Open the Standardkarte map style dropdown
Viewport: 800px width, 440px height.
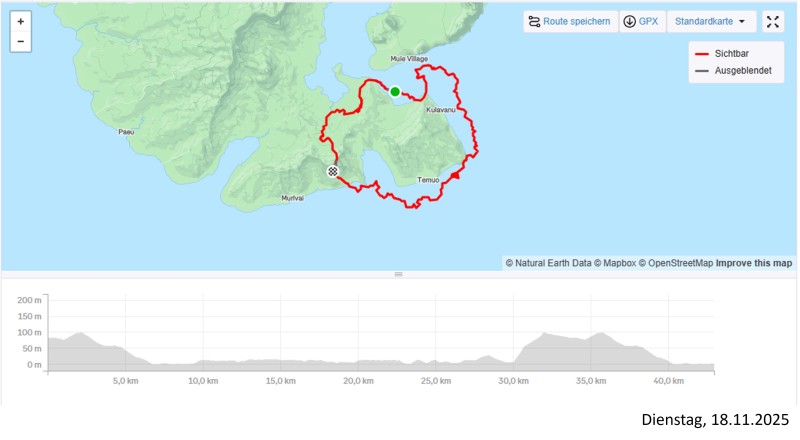pos(710,21)
